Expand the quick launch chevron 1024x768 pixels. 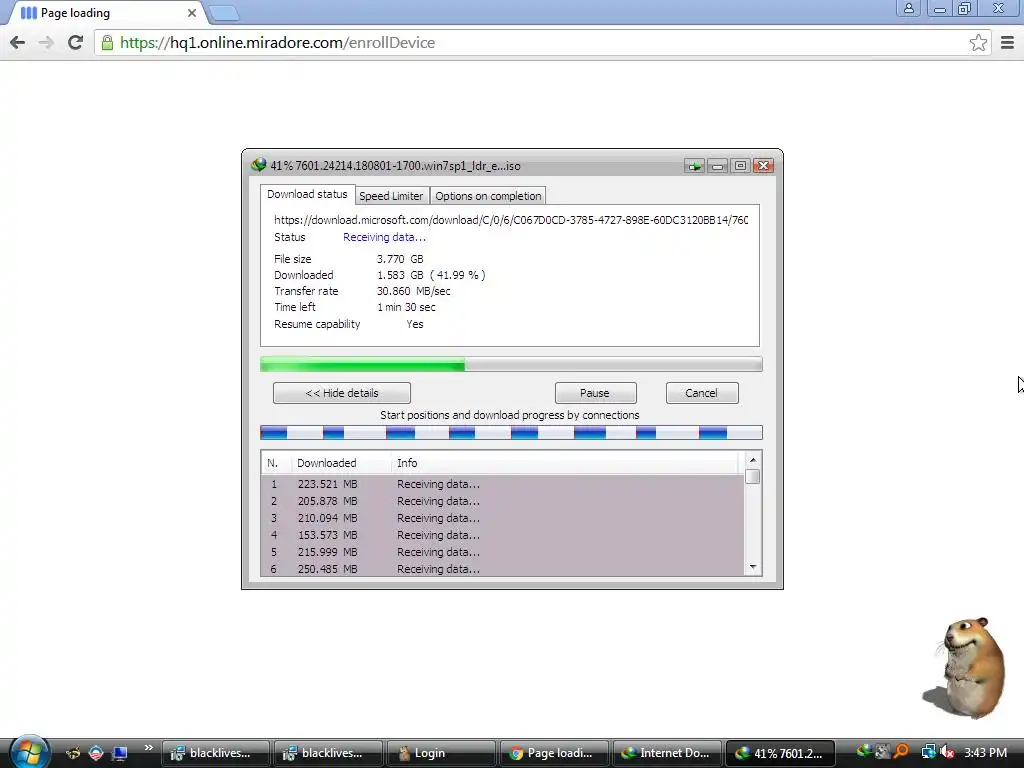(x=148, y=748)
